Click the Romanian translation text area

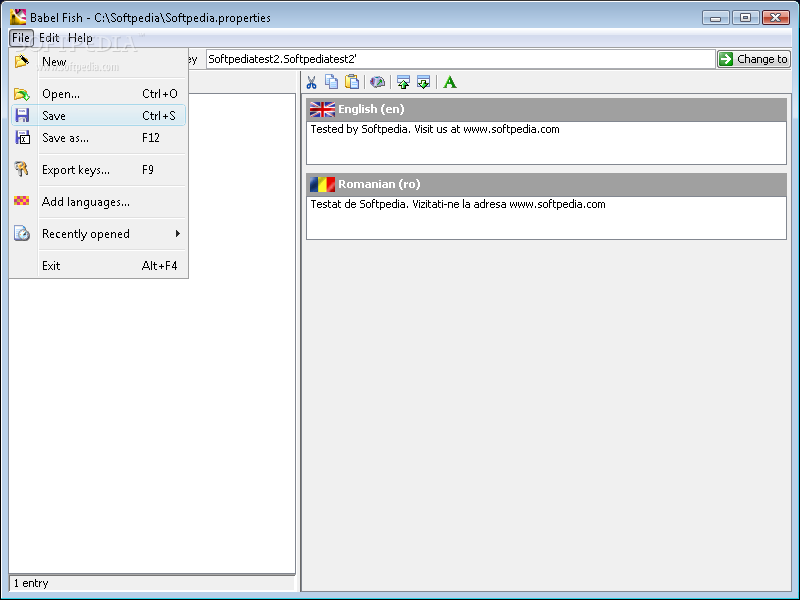point(546,218)
